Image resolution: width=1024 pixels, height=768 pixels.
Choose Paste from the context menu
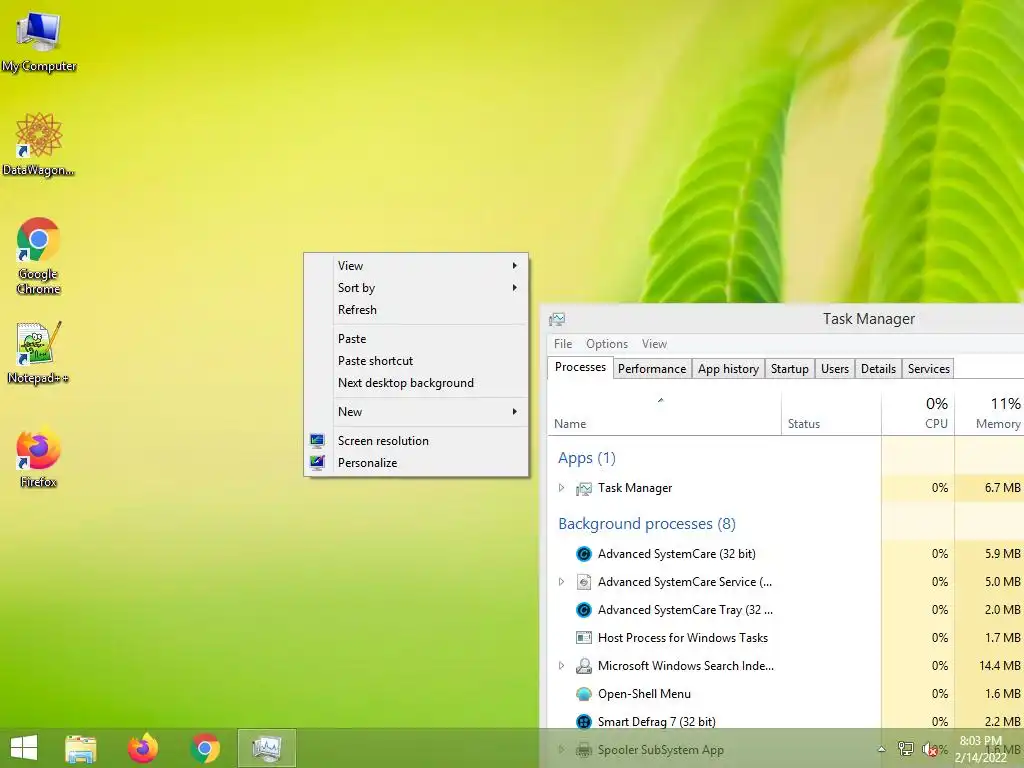(x=416, y=339)
